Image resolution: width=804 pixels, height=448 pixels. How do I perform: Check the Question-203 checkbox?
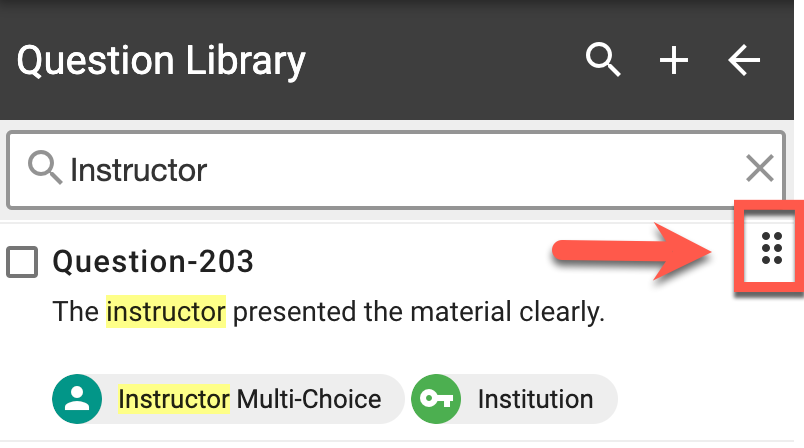(22, 262)
